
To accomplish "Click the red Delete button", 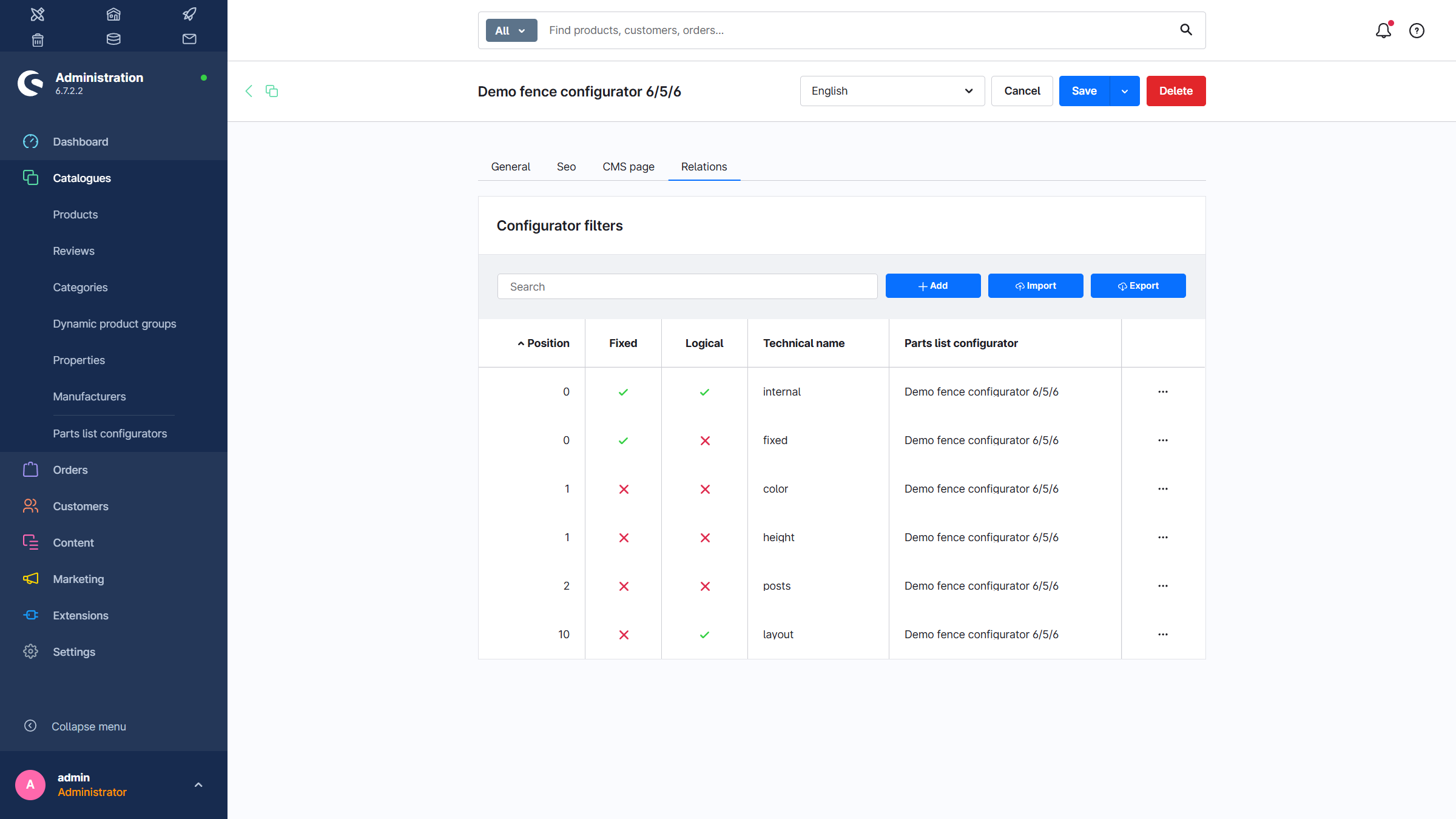I will pos(1176,91).
